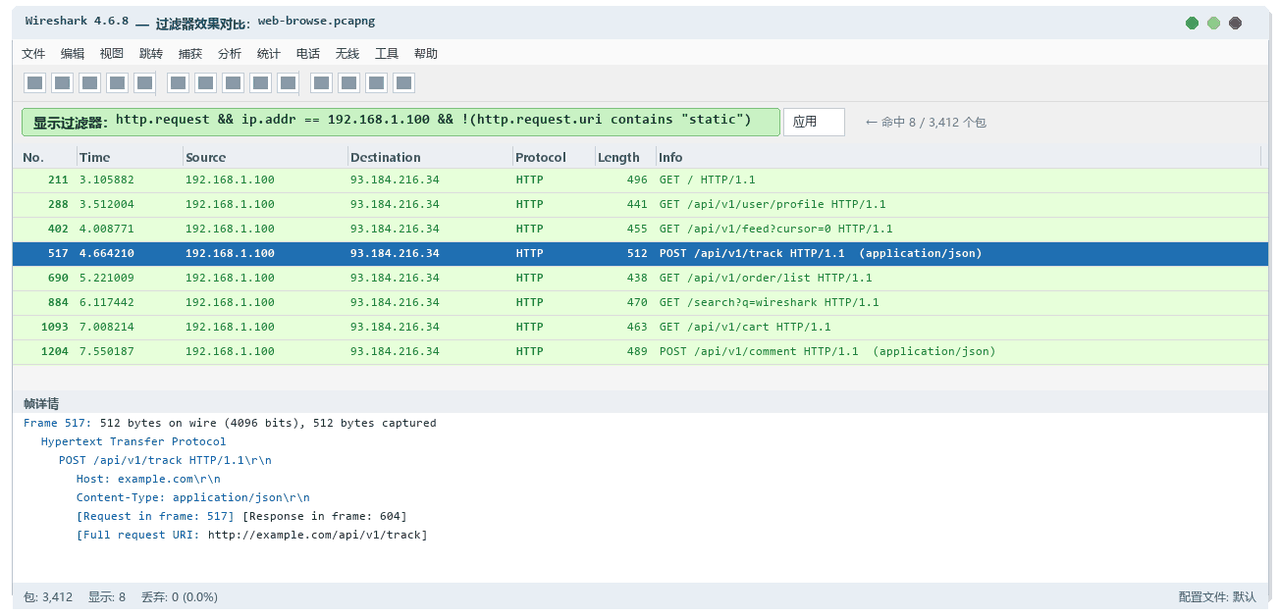Screen dimensions: 1280x616
Task: Sort by the Time column header
Action: point(130,157)
